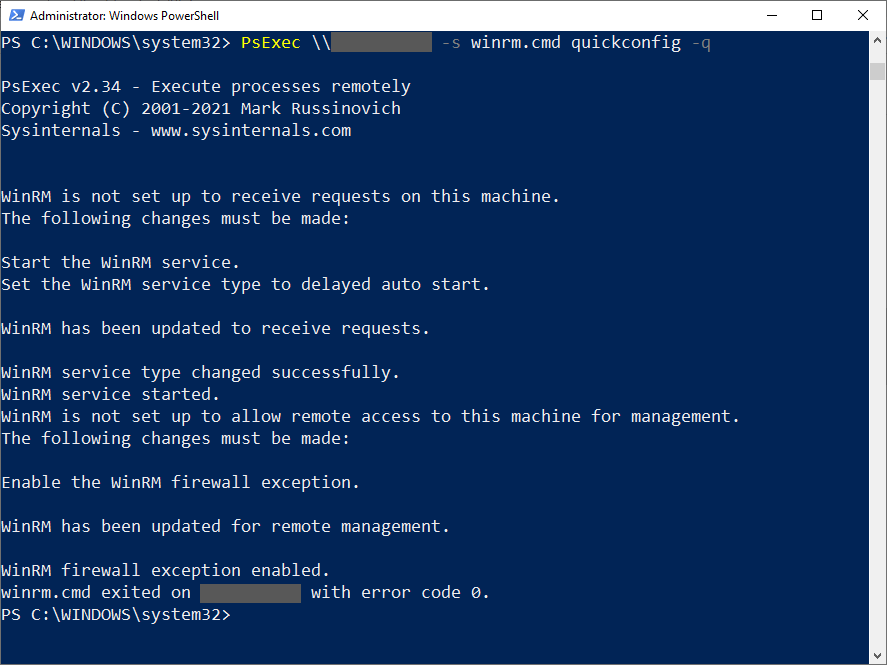Close the Administrator PowerShell window
This screenshot has width=887, height=665.
point(863,15)
